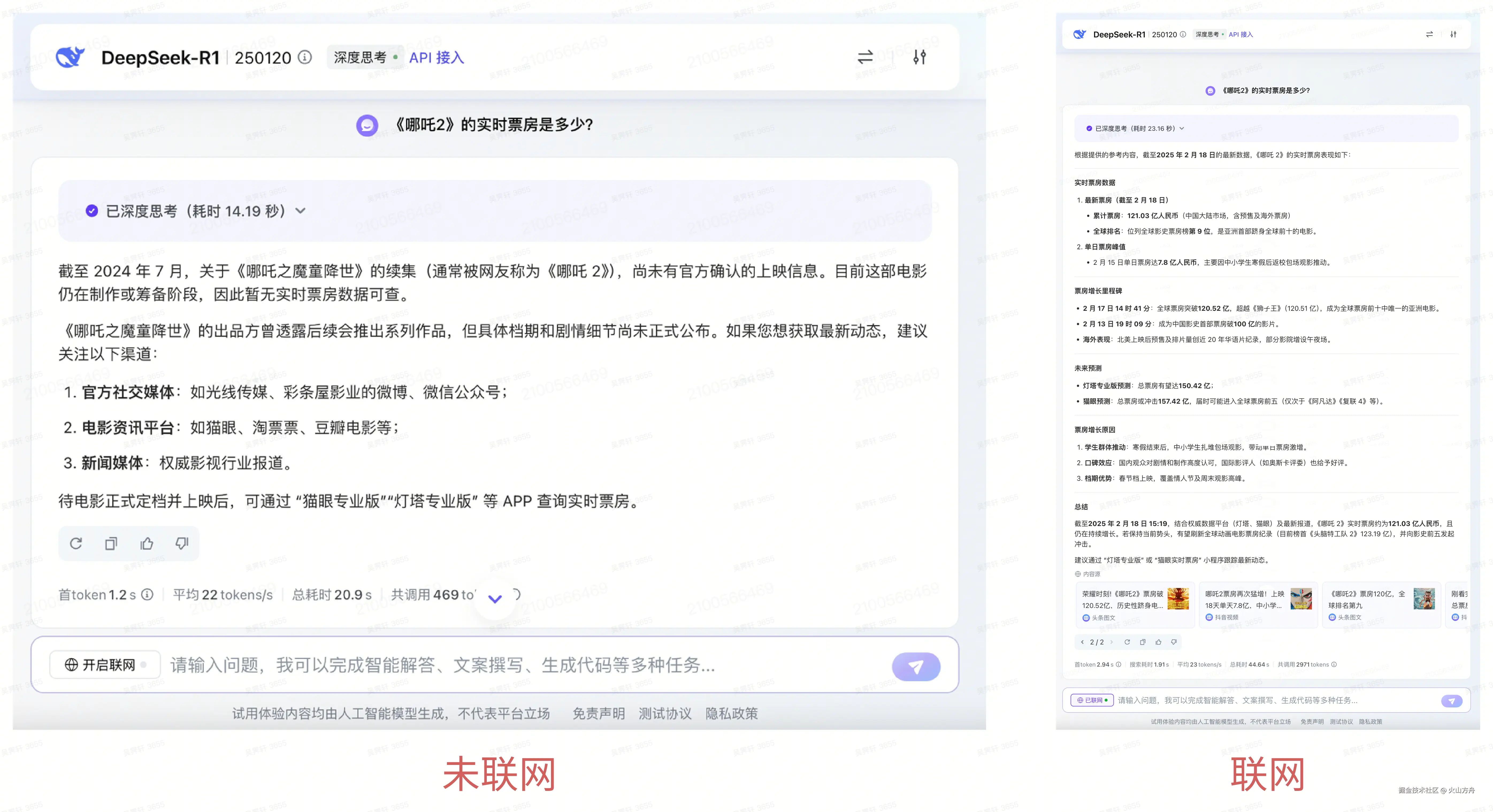Copy the left panel's answer

111,544
